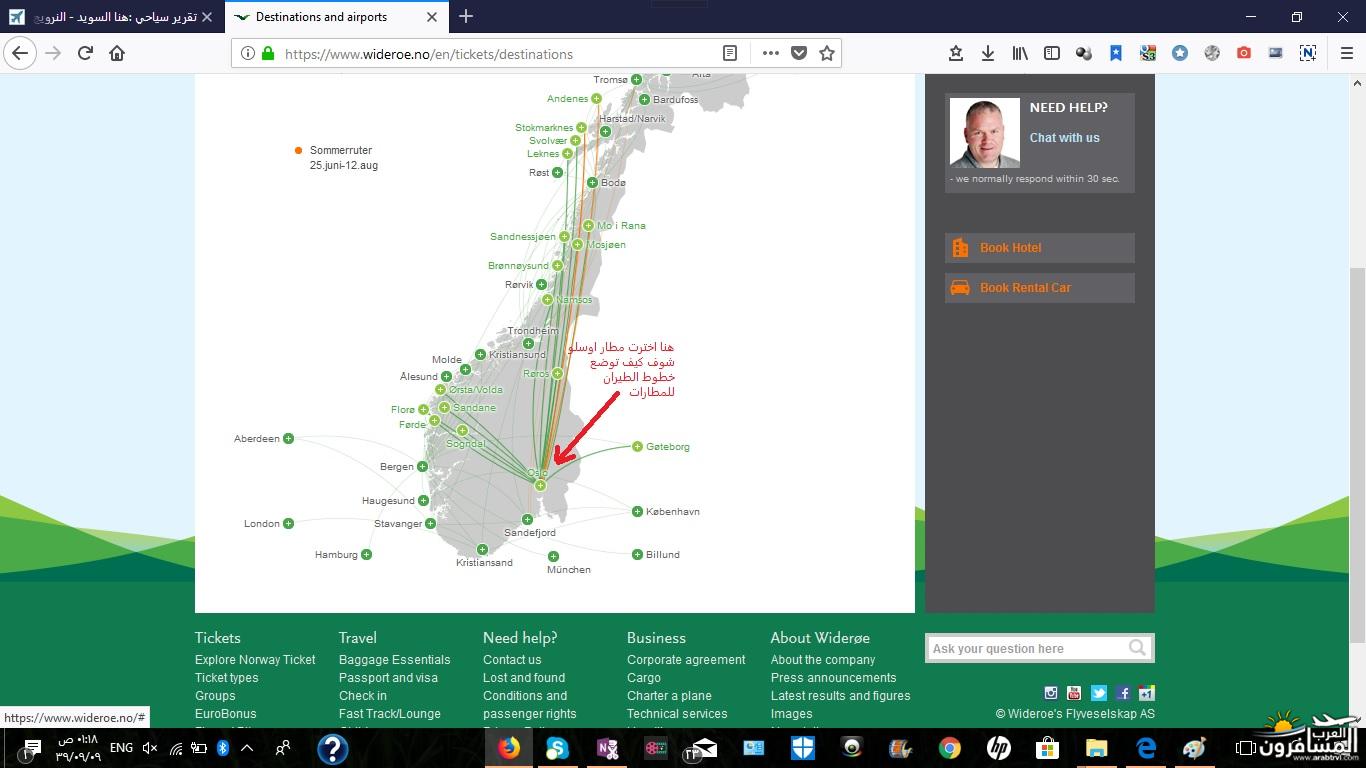Click the Book Hotel button
Viewport: 1366px width, 768px height.
(1040, 248)
